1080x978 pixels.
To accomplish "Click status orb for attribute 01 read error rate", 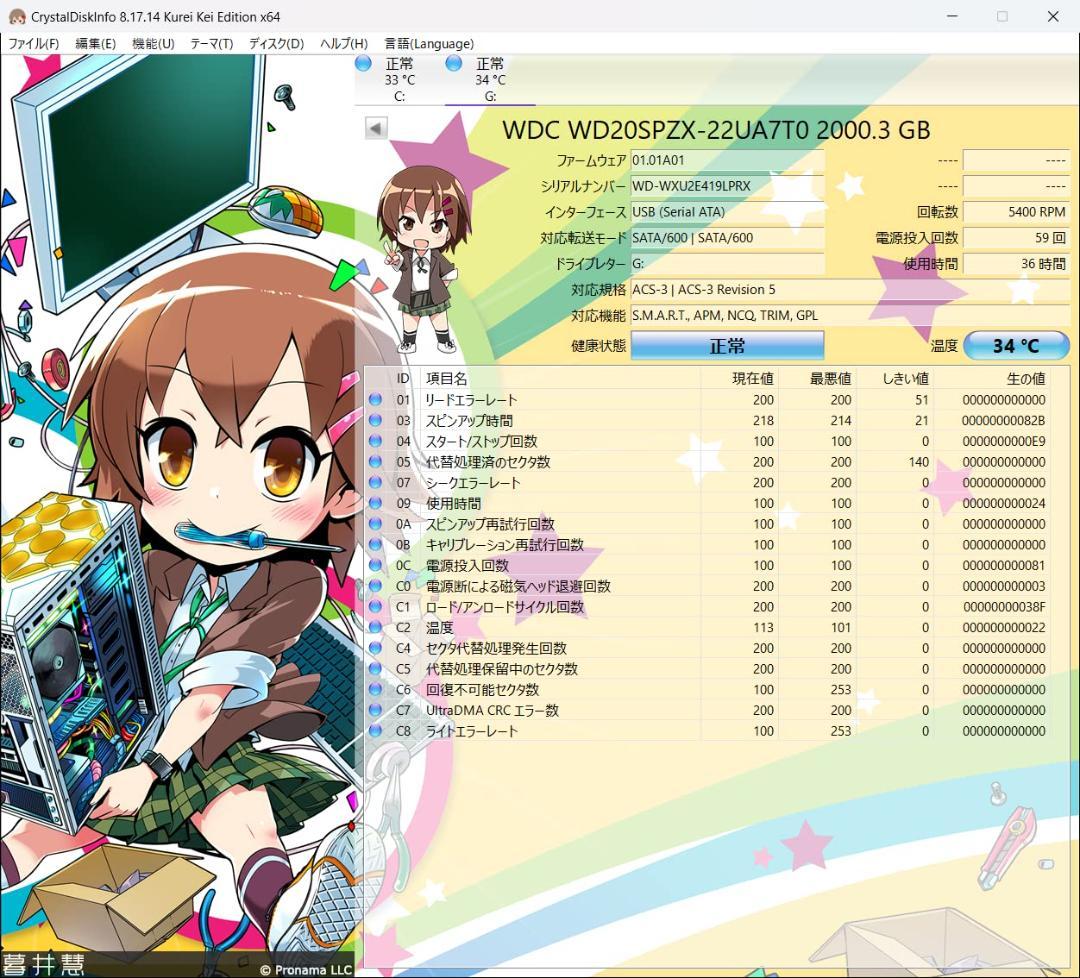I will pos(376,400).
